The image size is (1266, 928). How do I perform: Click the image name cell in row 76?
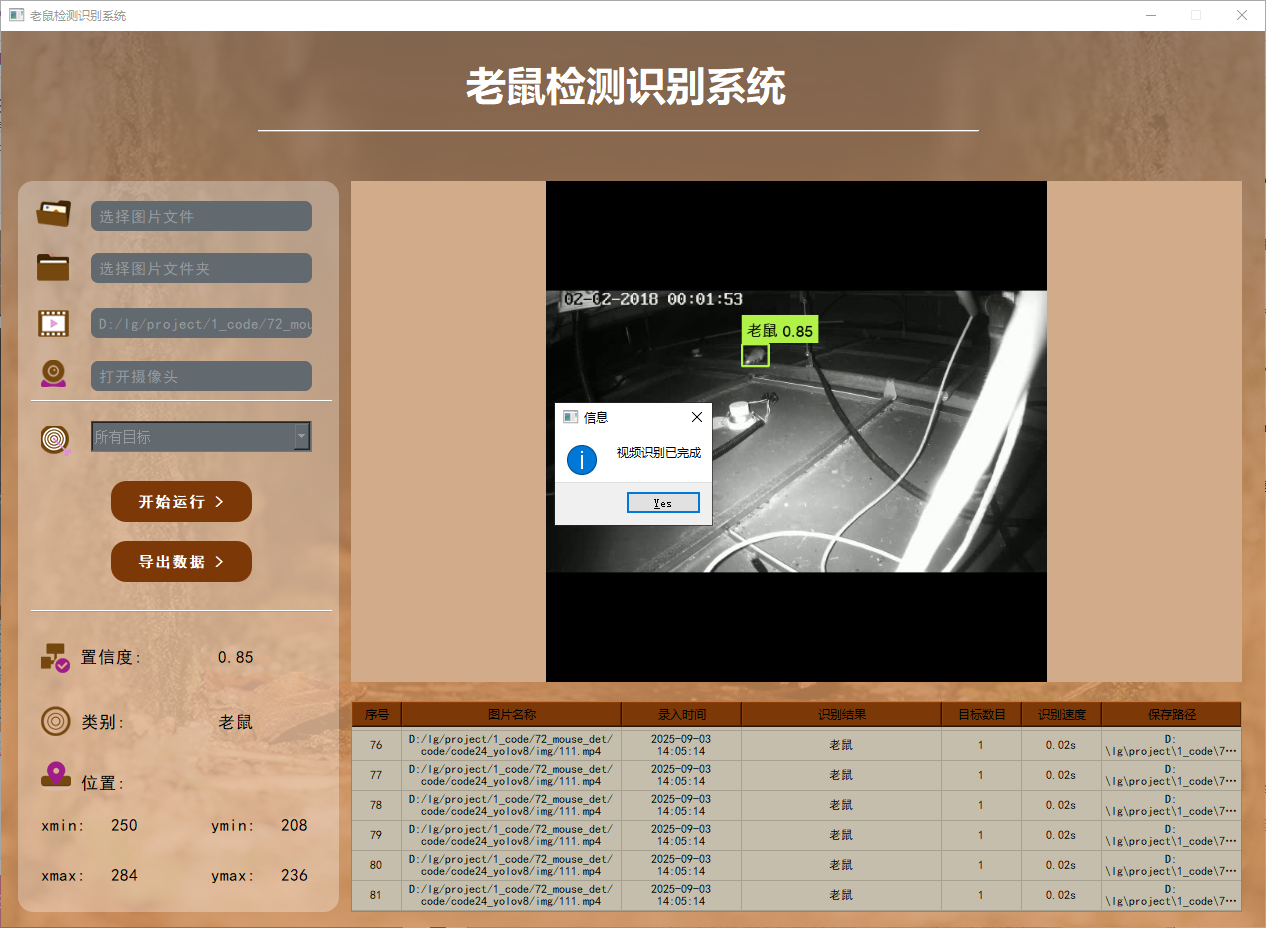pyautogui.click(x=512, y=745)
